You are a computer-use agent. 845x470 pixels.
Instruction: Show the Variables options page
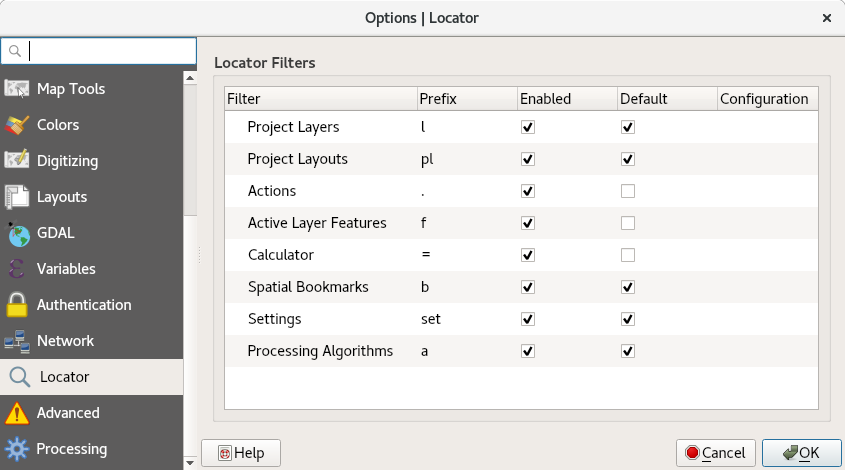92,268
